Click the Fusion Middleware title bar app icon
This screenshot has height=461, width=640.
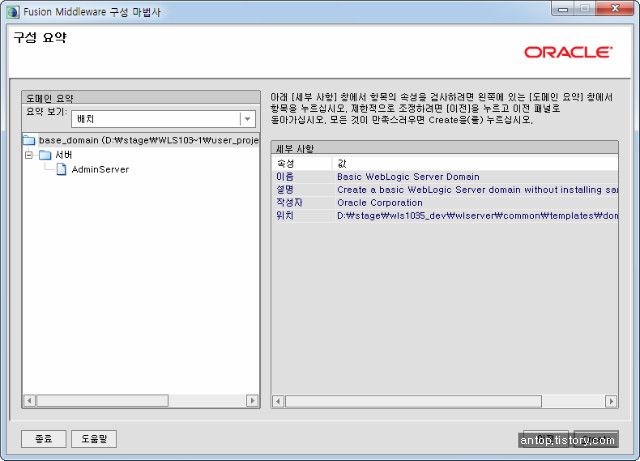[13, 11]
